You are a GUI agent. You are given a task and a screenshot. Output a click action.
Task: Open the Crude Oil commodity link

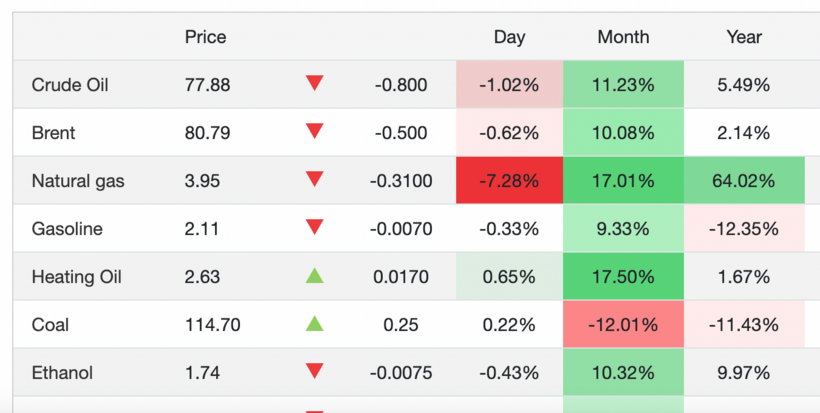(70, 85)
